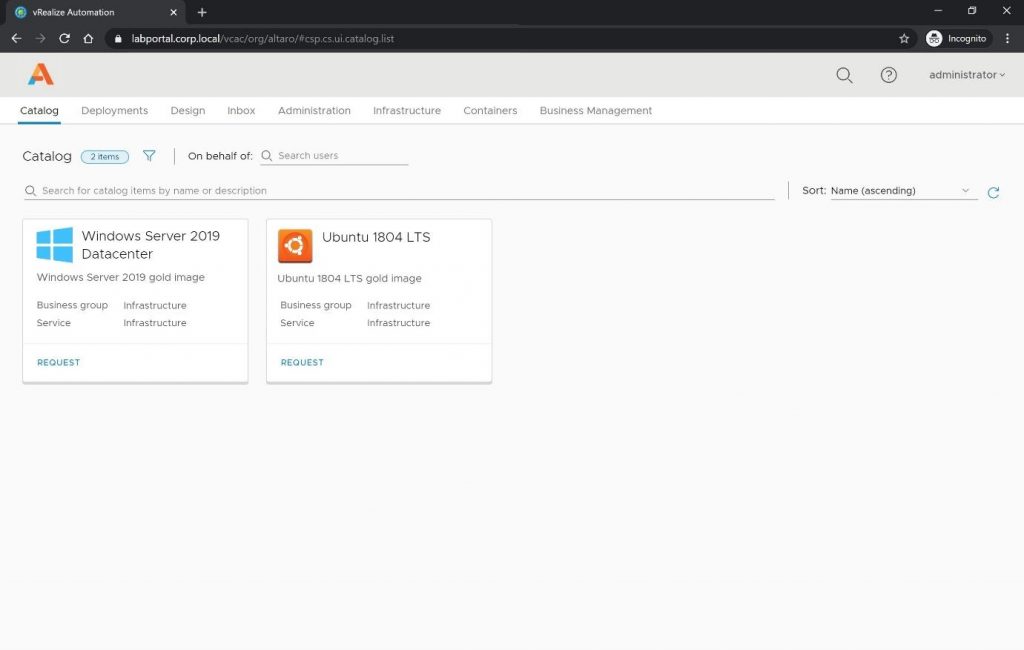This screenshot has height=650, width=1024.
Task: Click the Windows Server 2019 Datacenter title
Action: [150, 245]
